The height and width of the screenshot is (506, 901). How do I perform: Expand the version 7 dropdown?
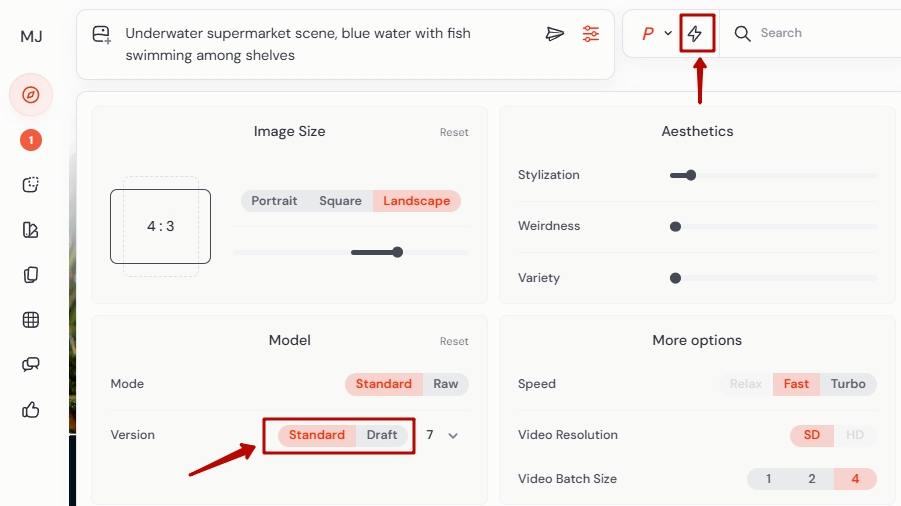point(453,435)
